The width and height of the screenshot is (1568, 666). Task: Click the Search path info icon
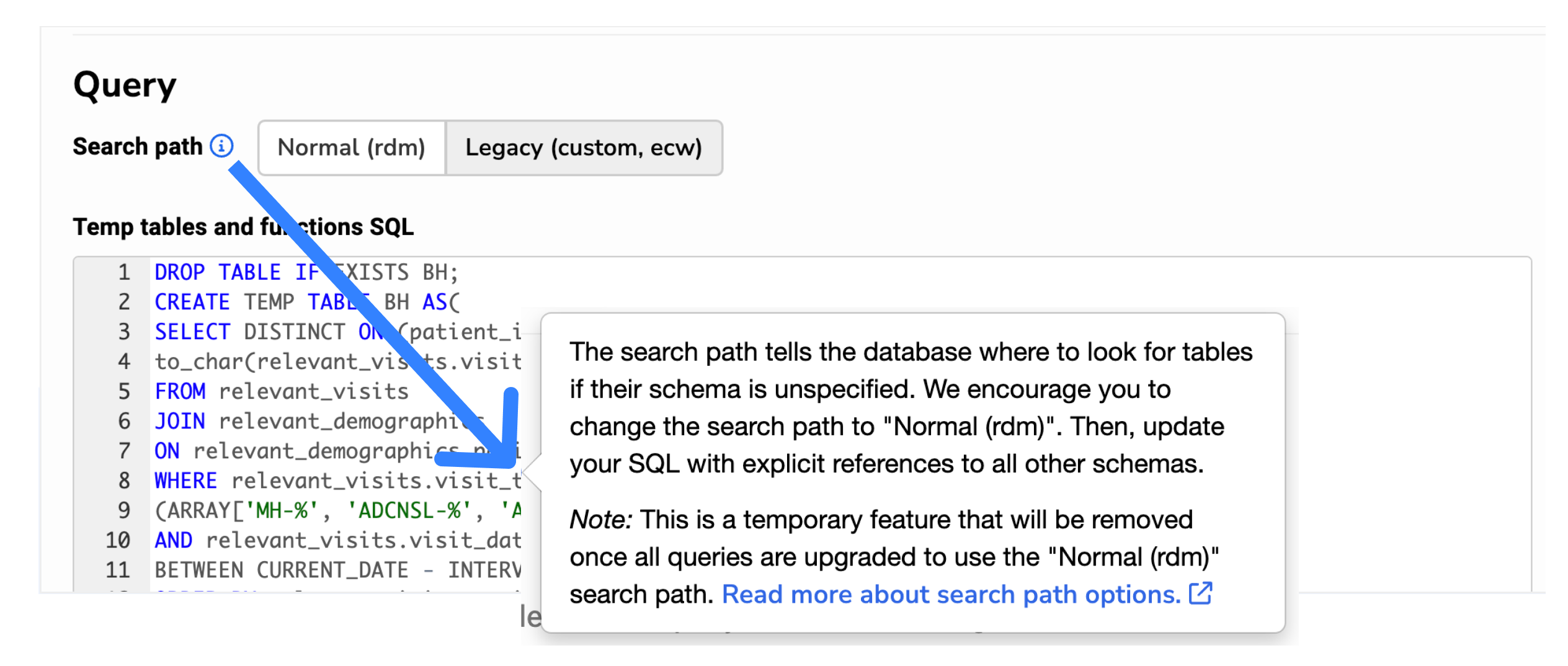pyautogui.click(x=221, y=146)
